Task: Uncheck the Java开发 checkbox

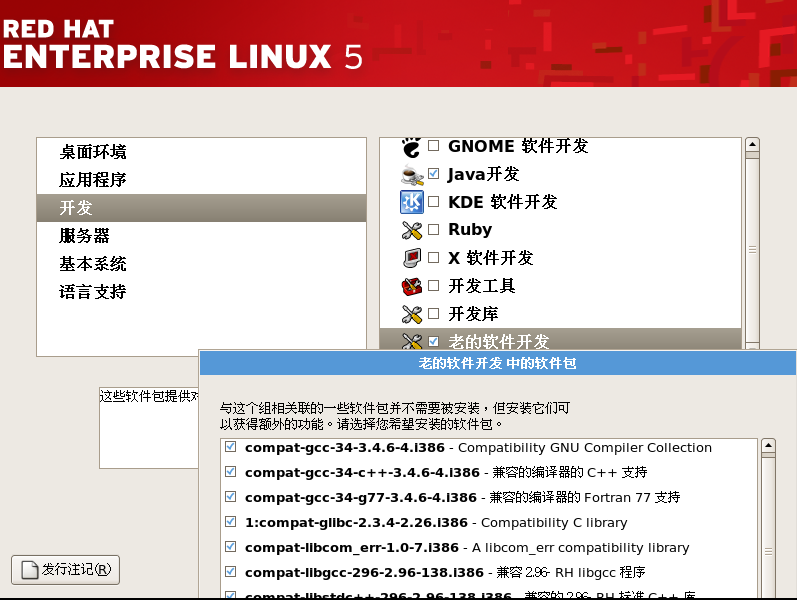Action: coord(434,174)
